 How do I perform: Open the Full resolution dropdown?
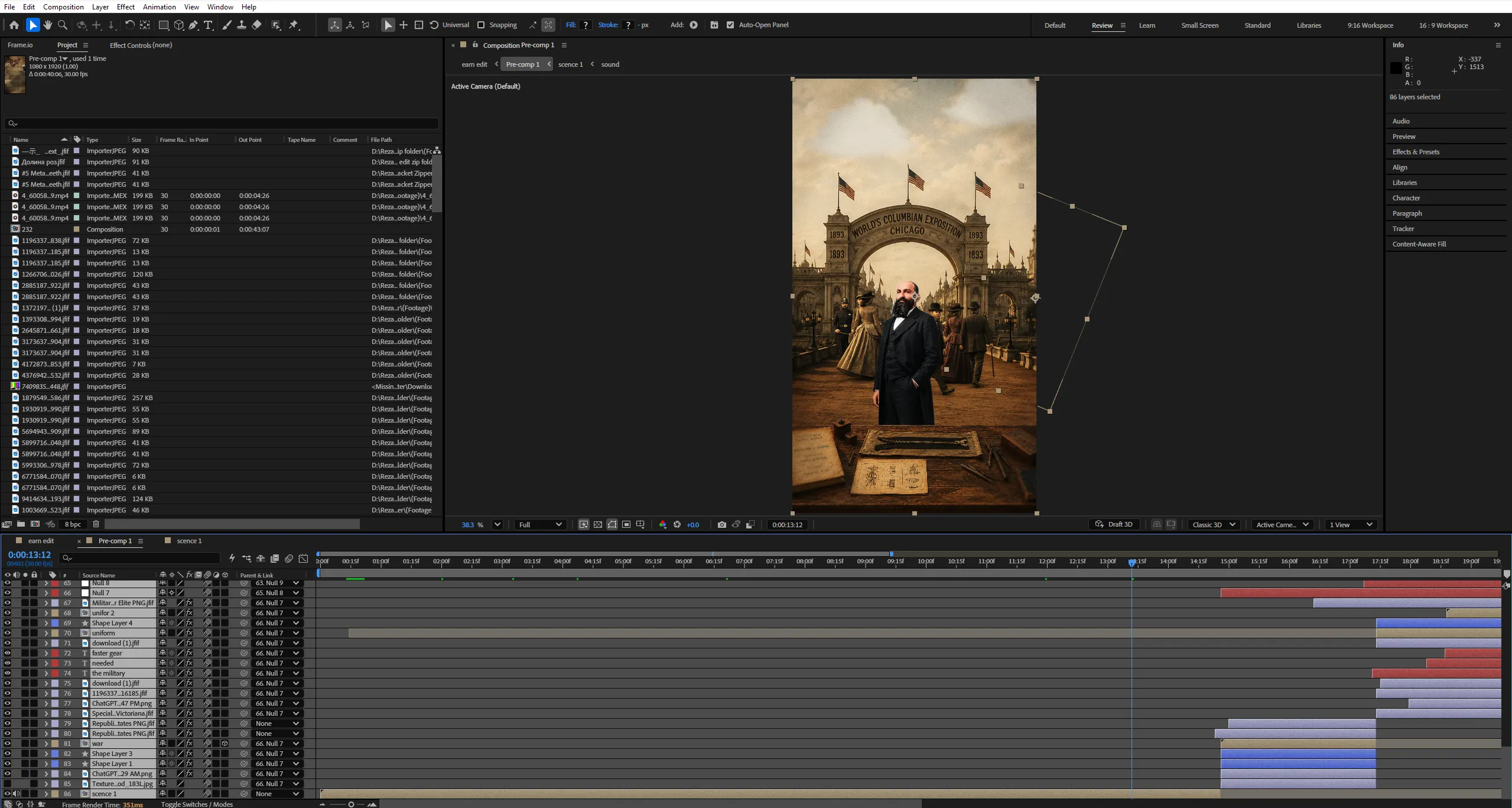(x=540, y=524)
